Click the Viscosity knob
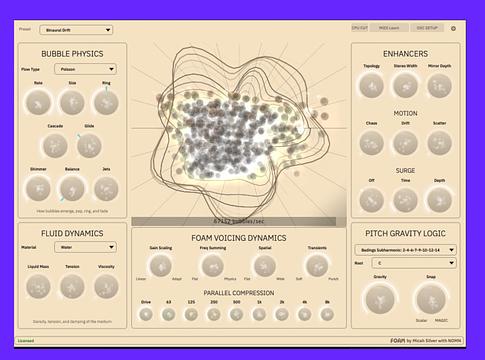Screen dimensions: 485x360 pos(106,286)
